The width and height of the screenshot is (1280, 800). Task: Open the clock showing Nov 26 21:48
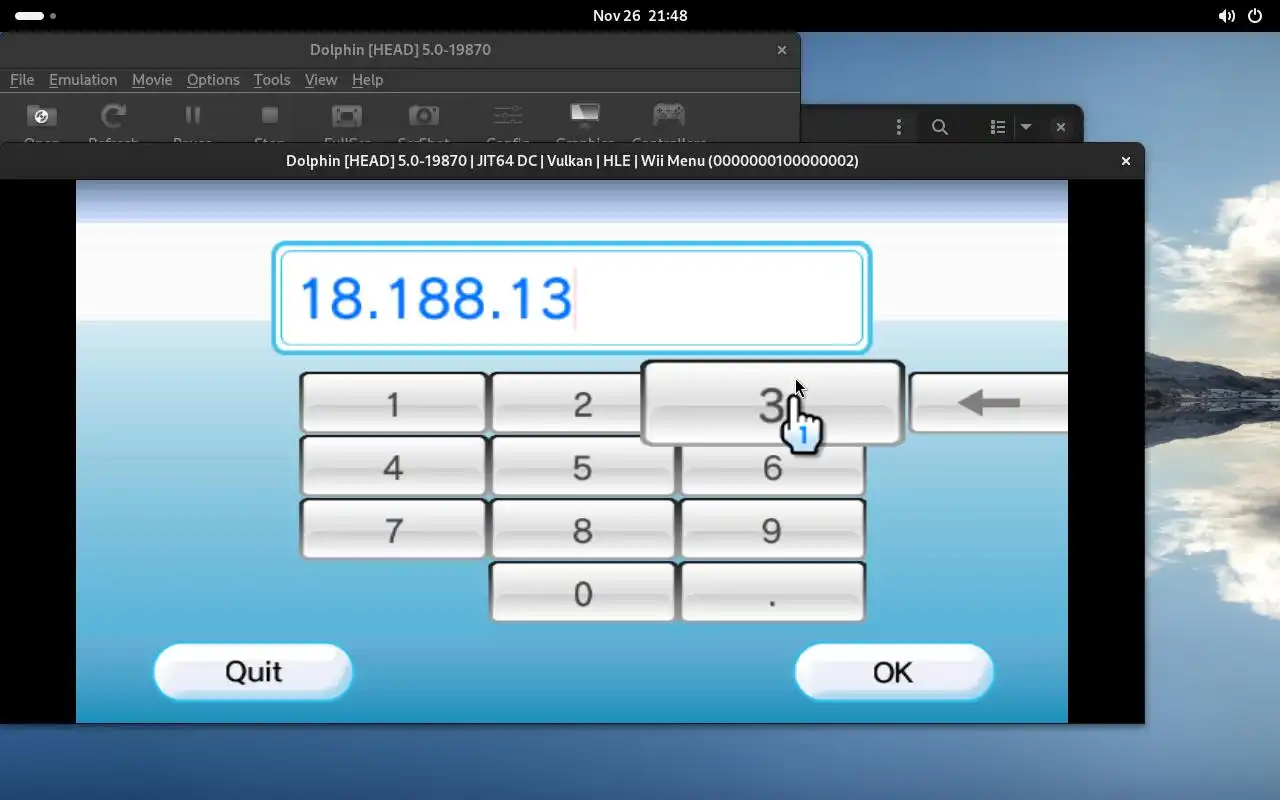(x=640, y=16)
